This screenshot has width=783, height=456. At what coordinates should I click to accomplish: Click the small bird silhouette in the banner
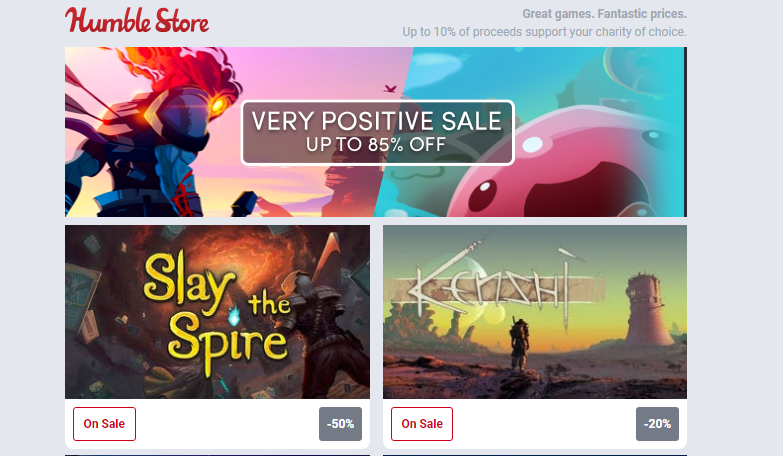390,89
